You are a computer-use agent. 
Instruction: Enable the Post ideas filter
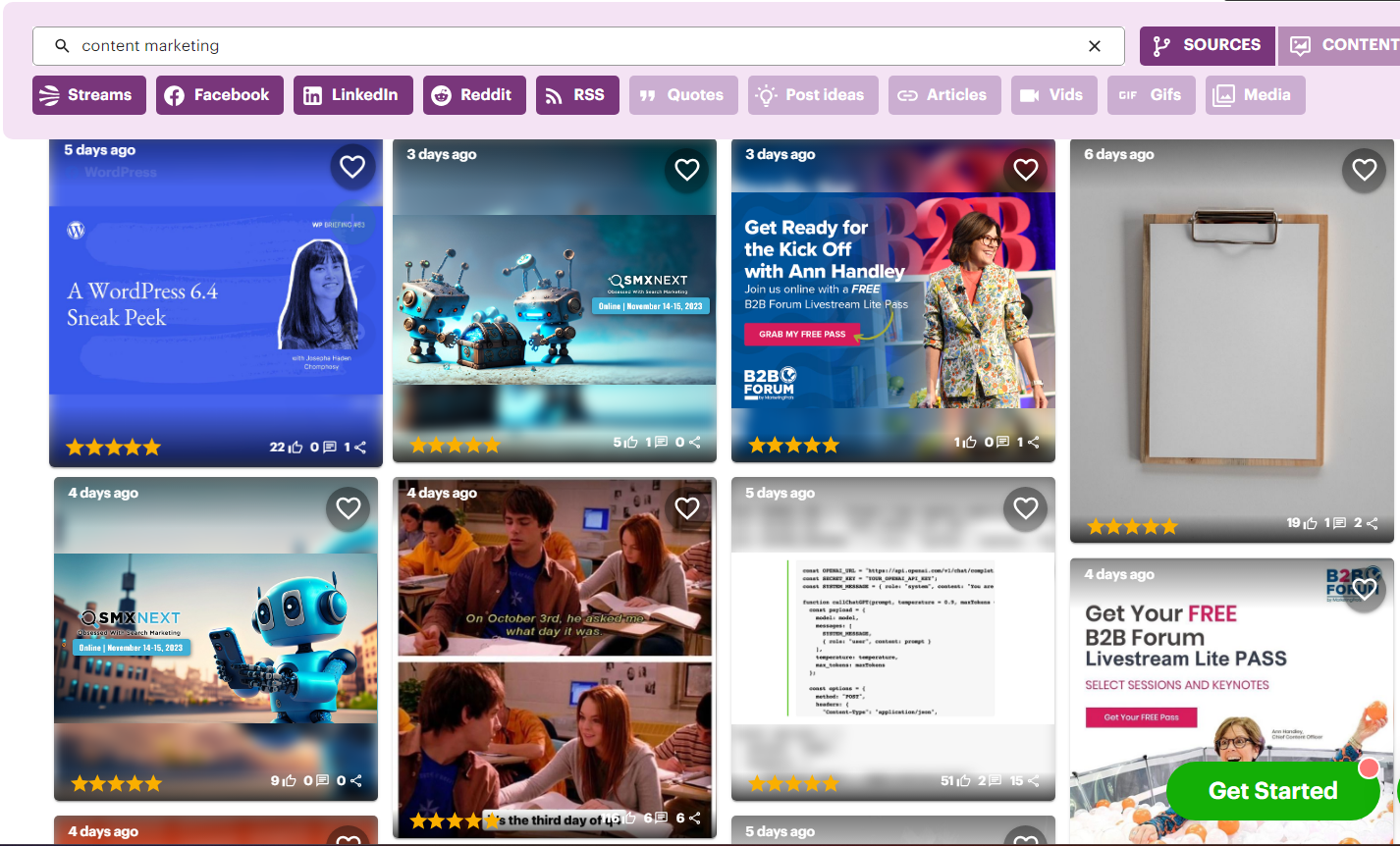pos(813,95)
